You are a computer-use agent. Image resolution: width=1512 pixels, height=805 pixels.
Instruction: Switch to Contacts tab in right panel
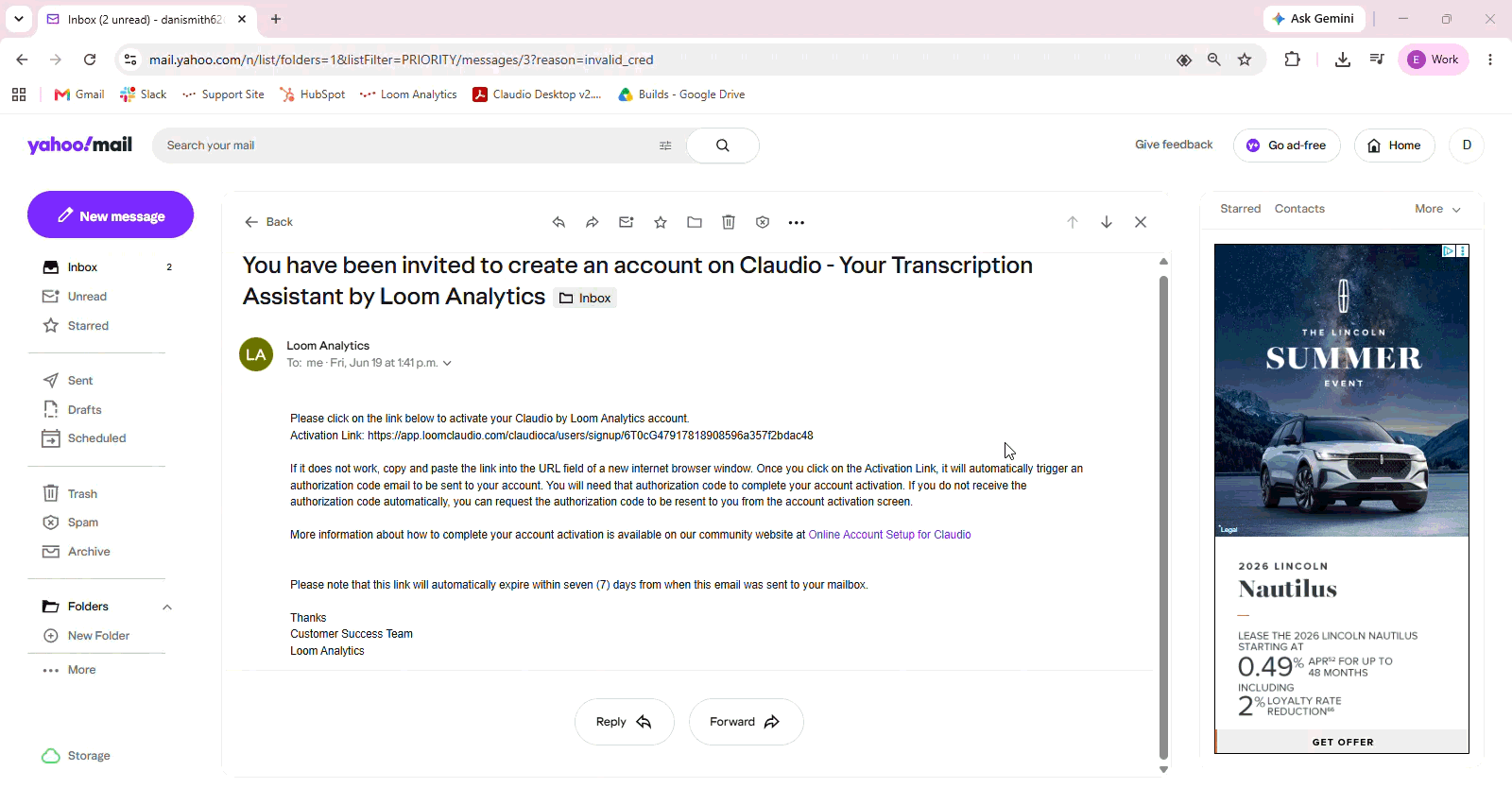pyautogui.click(x=1299, y=209)
